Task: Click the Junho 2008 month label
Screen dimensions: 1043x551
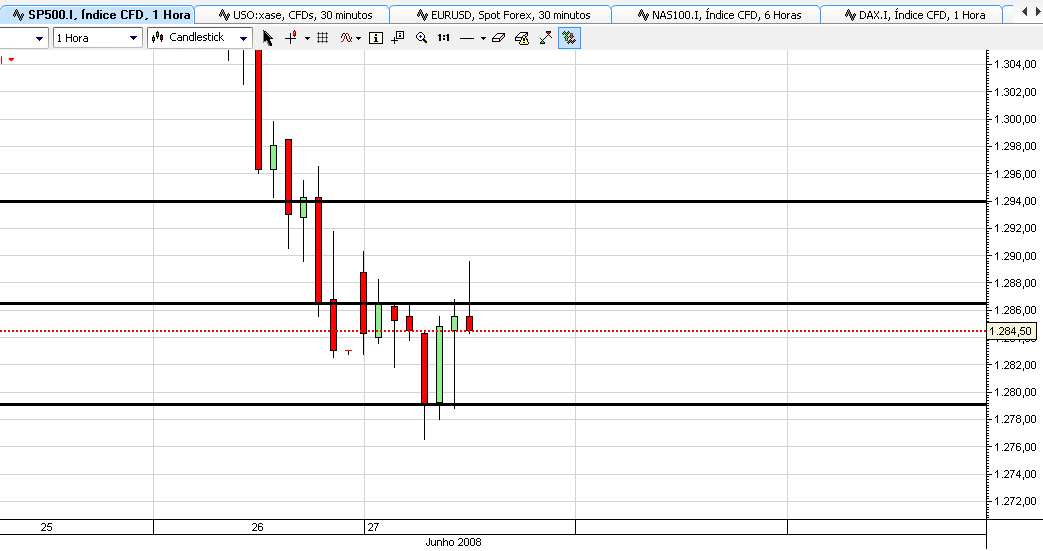Action: coord(453,542)
